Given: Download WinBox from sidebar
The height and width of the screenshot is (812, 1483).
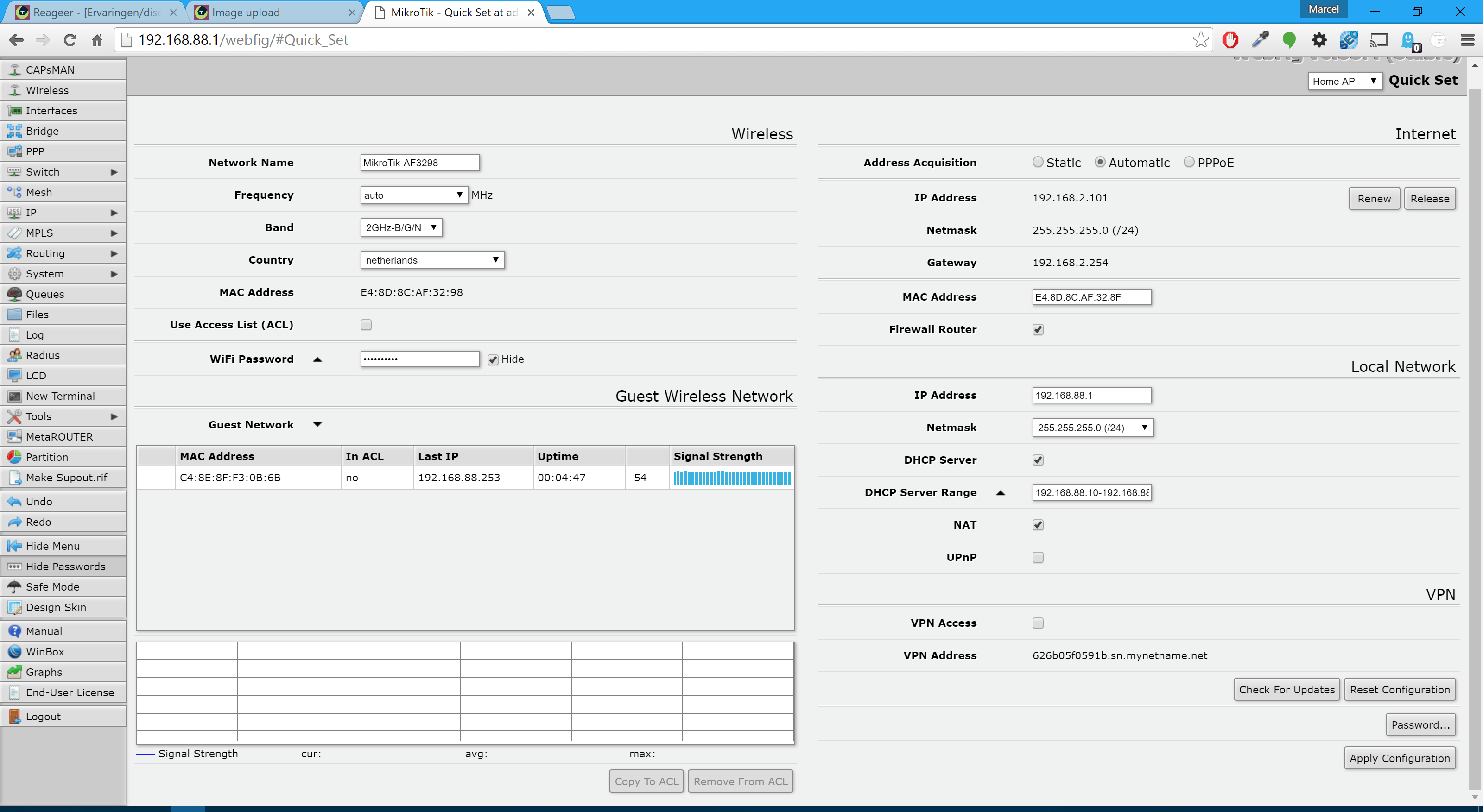Looking at the screenshot, I should point(63,651).
